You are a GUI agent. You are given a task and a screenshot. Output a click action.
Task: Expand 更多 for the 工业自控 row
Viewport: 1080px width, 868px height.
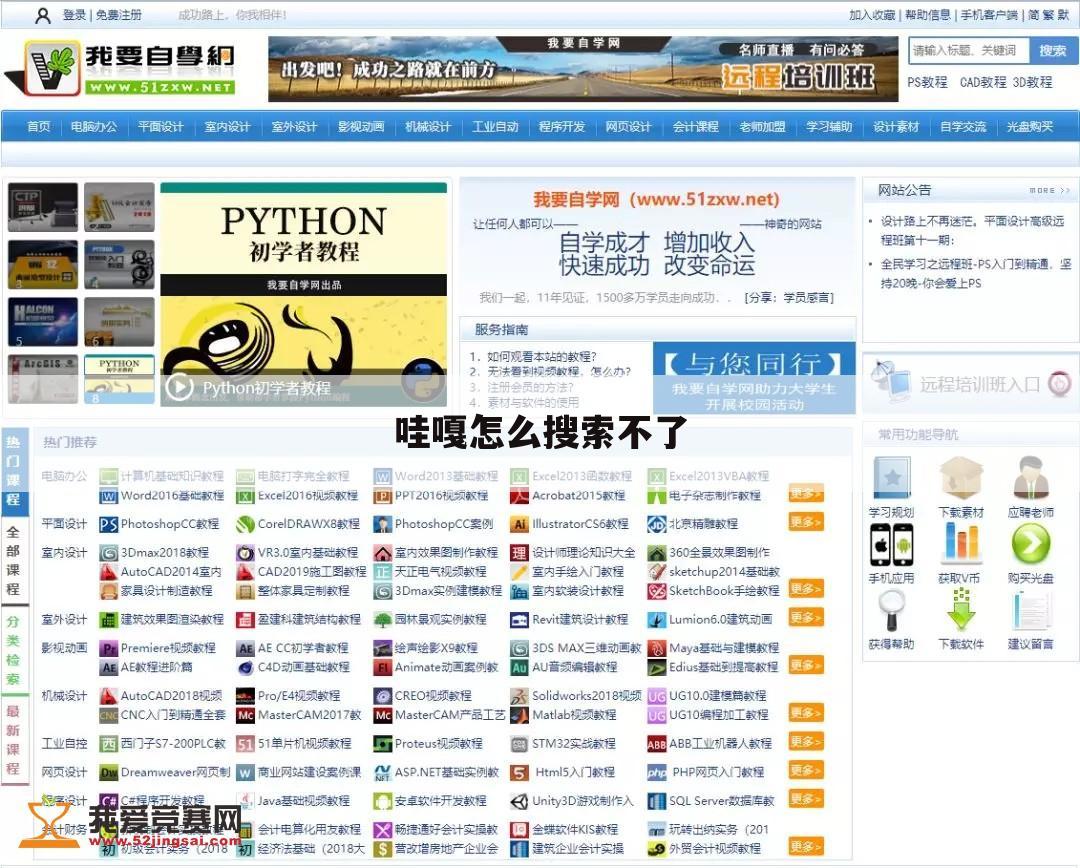click(806, 742)
